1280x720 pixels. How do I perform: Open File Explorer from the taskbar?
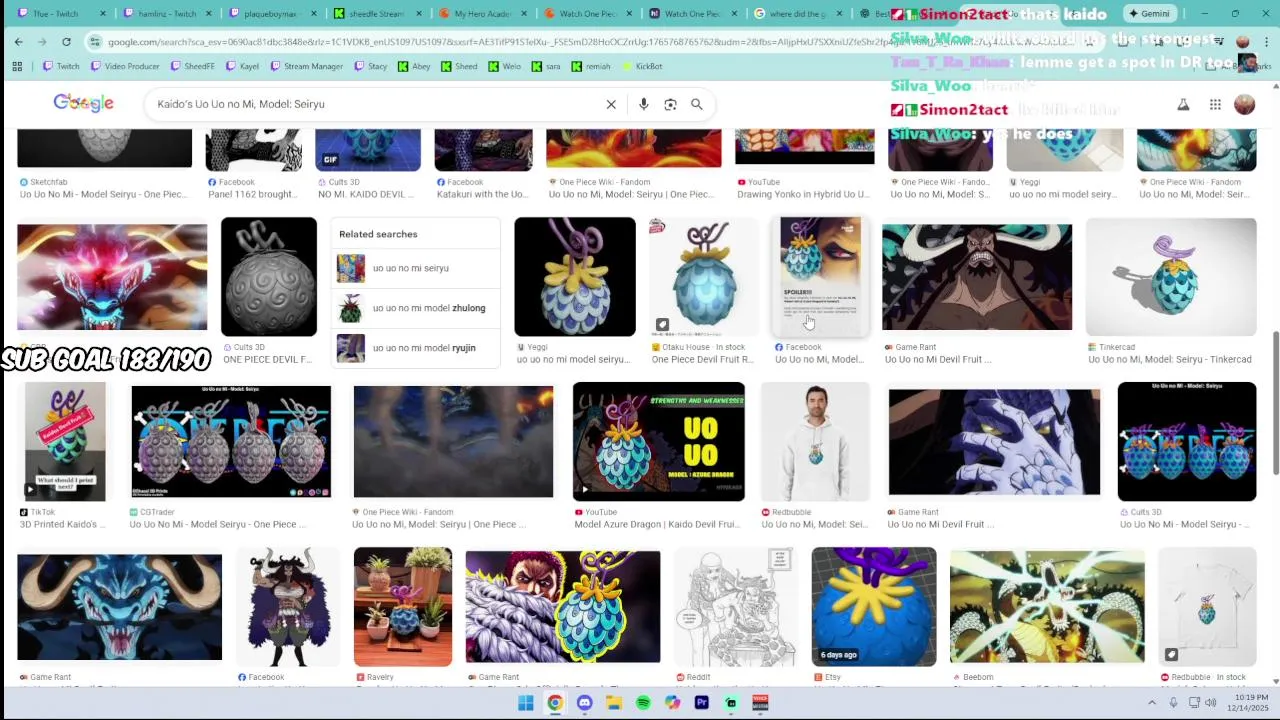click(x=614, y=703)
